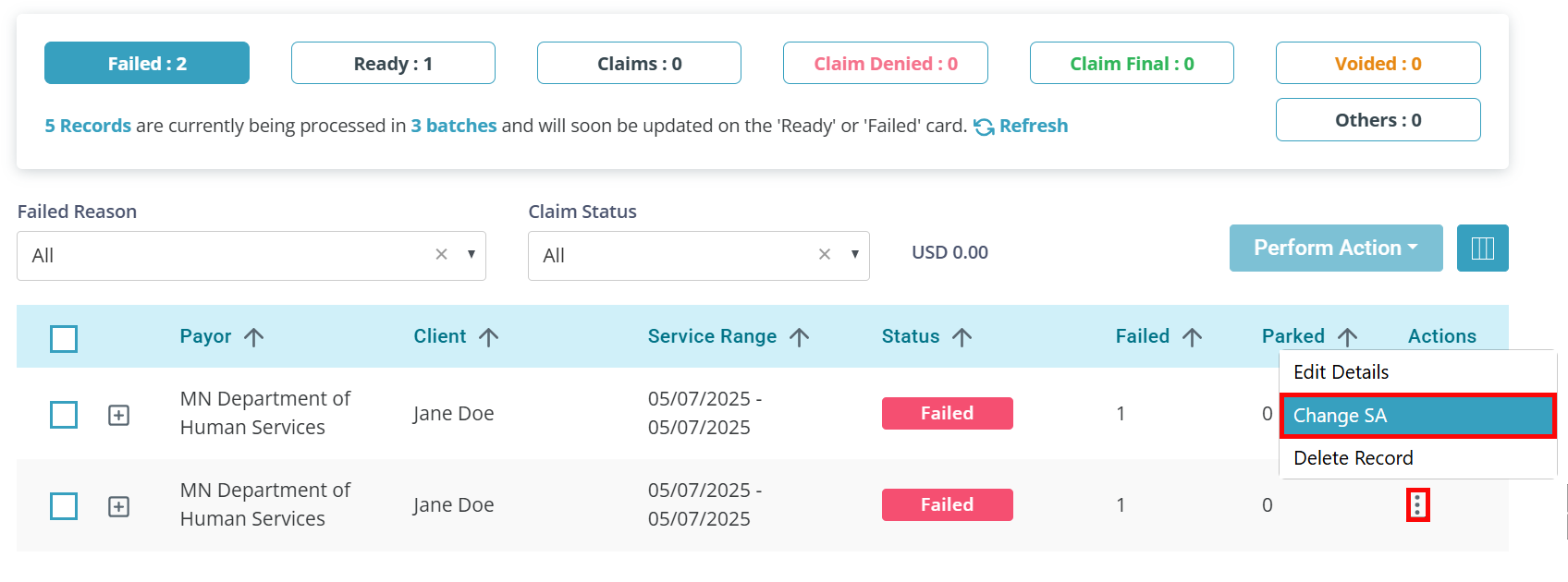Expand the first record plus icon
The width and height of the screenshot is (1568, 582).
coord(118,416)
